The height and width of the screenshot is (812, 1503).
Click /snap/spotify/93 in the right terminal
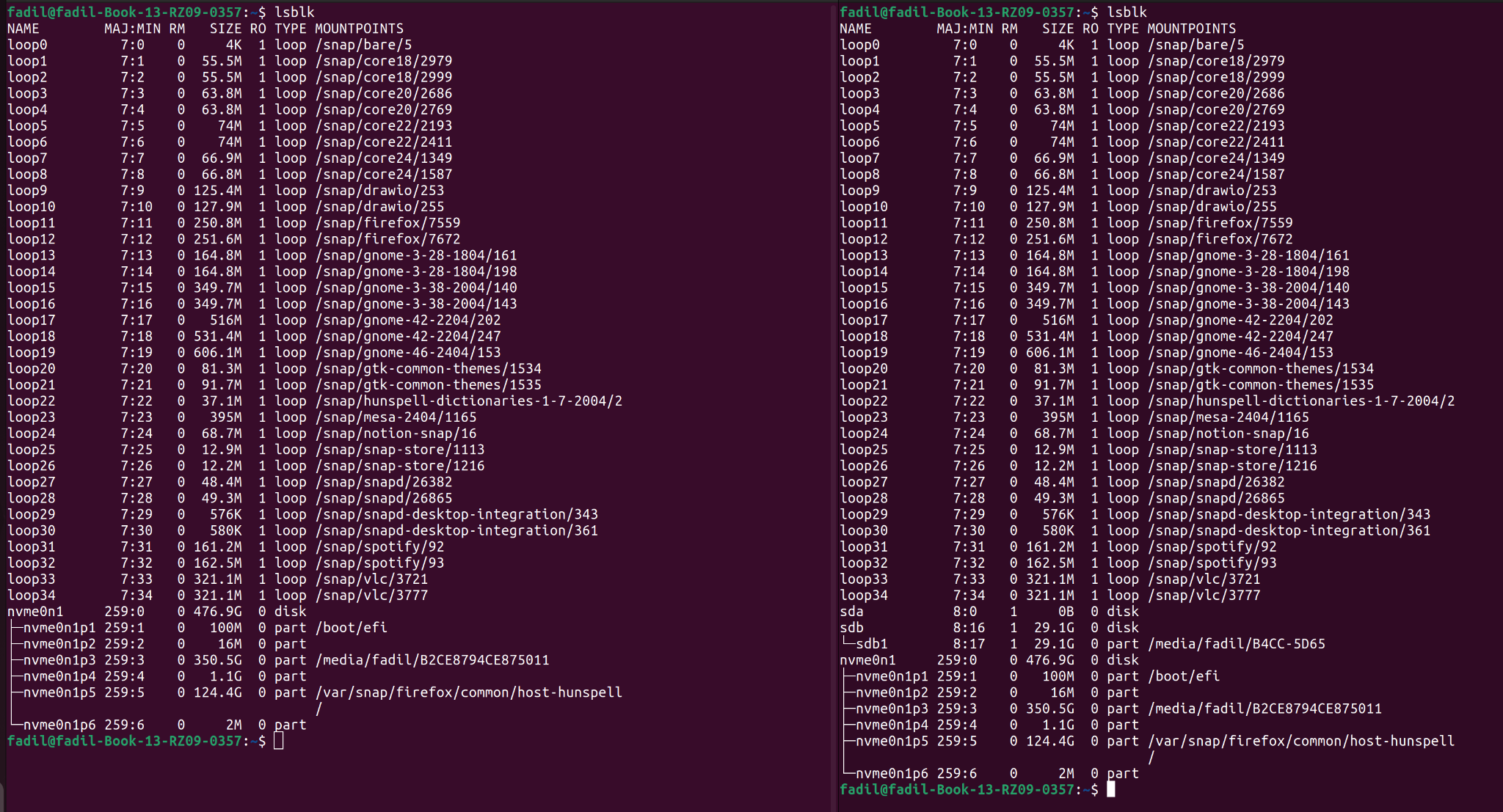(x=1212, y=563)
